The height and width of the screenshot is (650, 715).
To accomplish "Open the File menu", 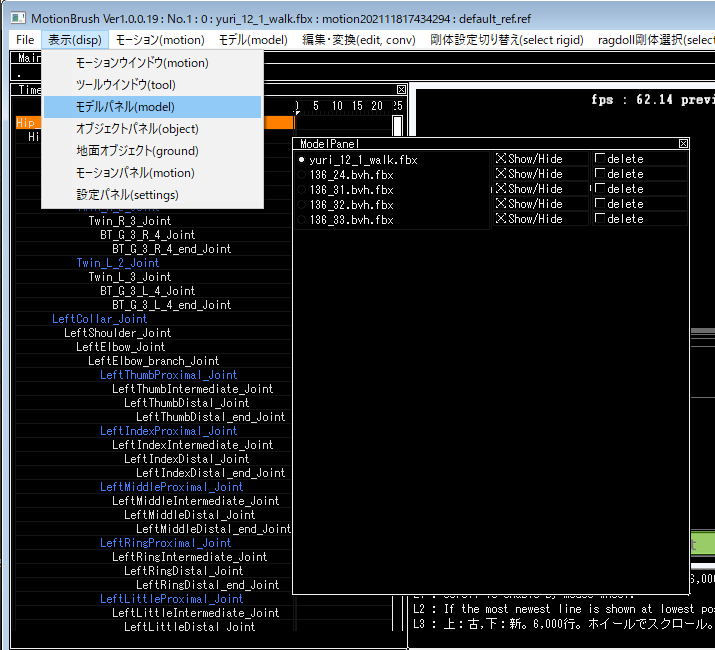I will 25,40.
